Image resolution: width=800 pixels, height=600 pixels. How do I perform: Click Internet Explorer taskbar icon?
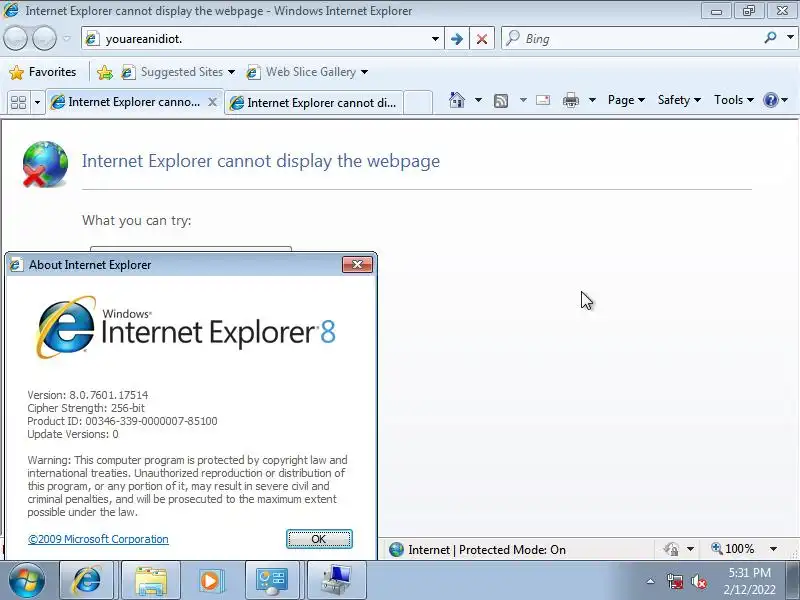click(87, 580)
